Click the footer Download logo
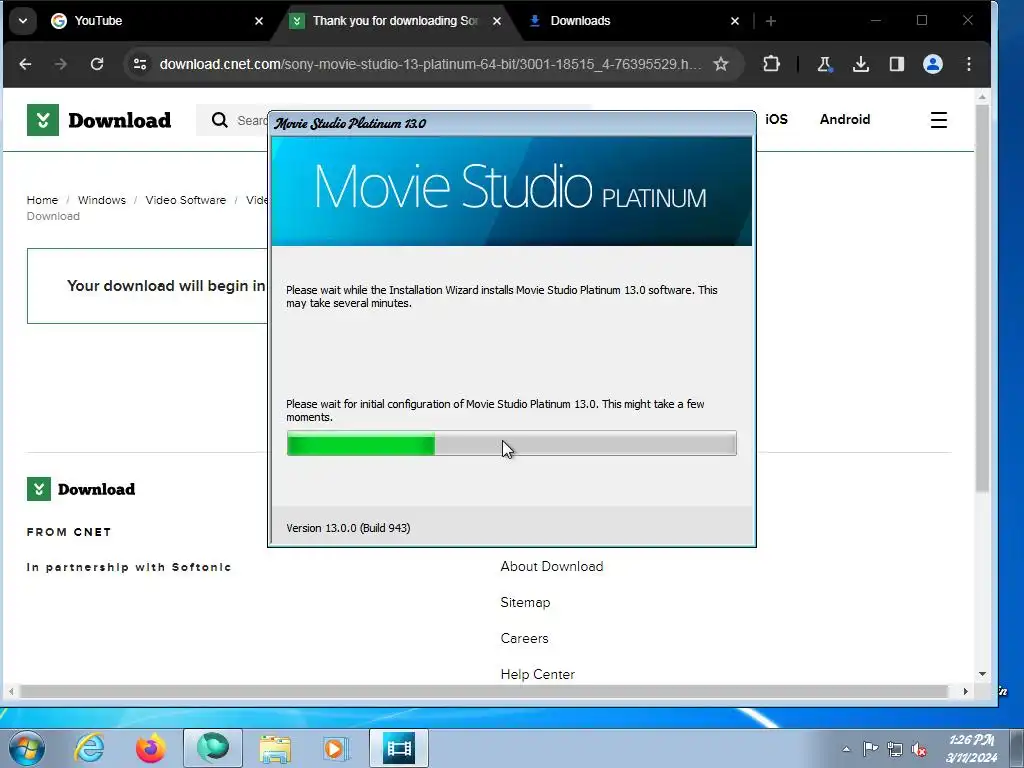 tap(81, 489)
